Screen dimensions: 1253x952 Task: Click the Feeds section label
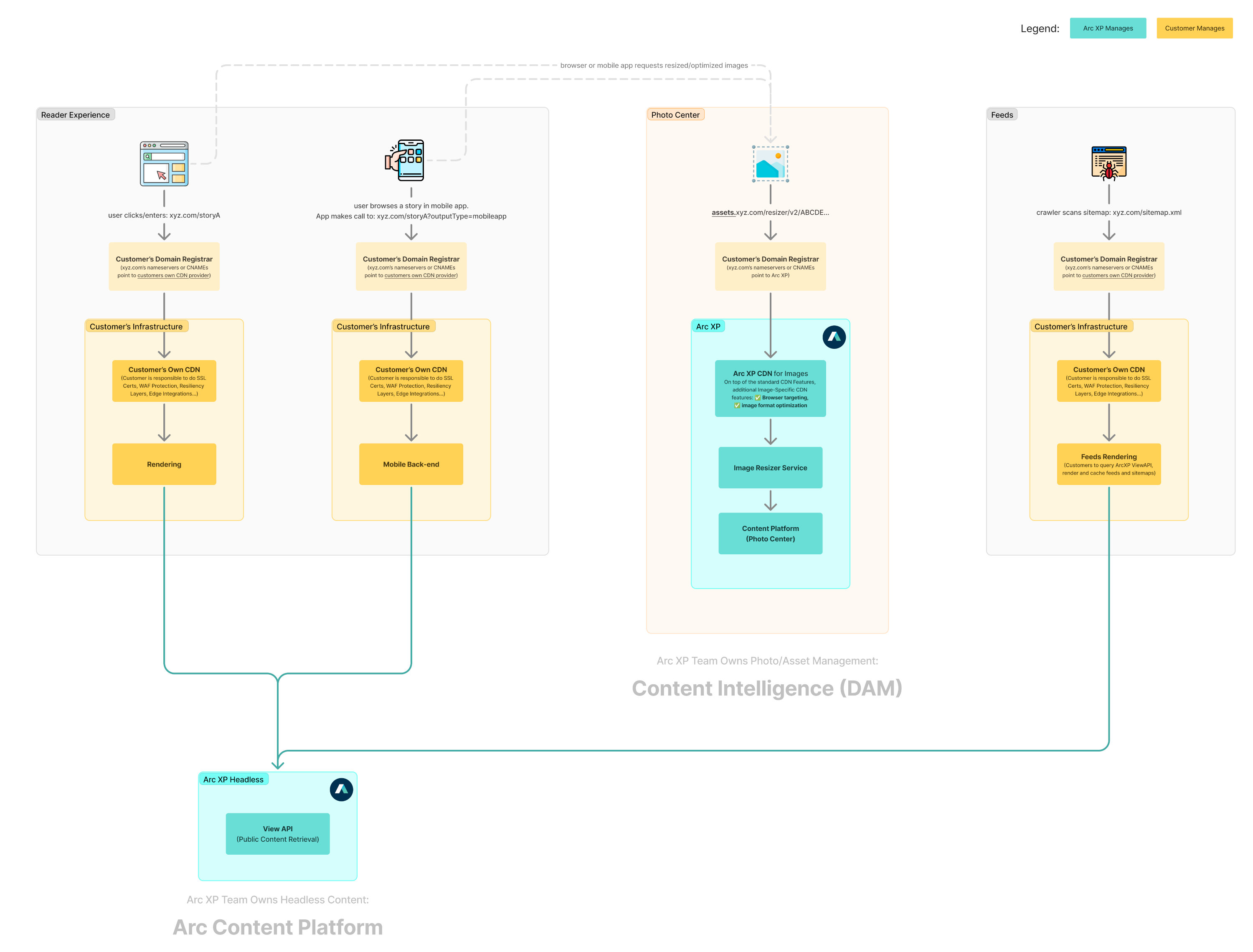1002,114
